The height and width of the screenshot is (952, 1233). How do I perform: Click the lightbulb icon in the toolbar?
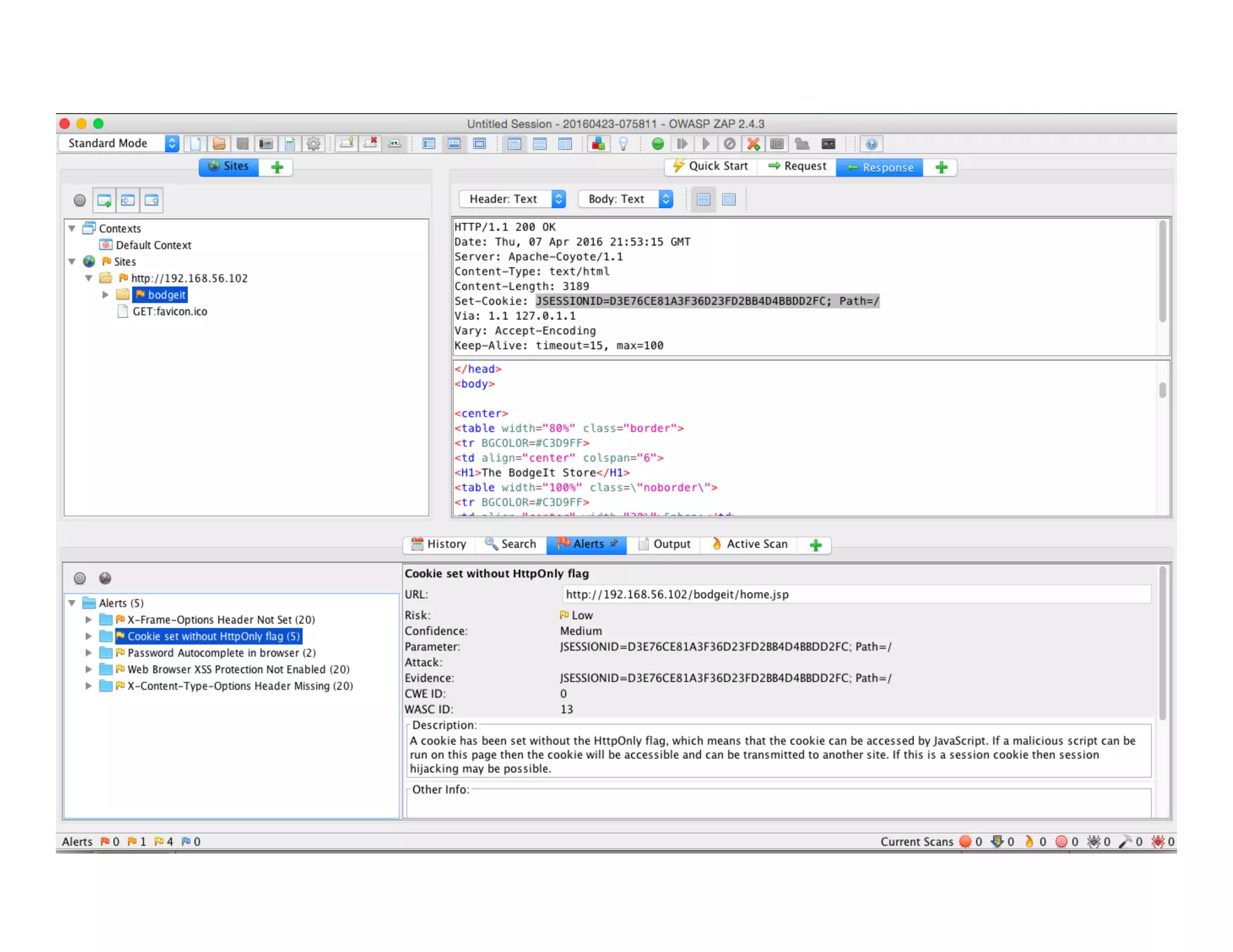pos(623,144)
